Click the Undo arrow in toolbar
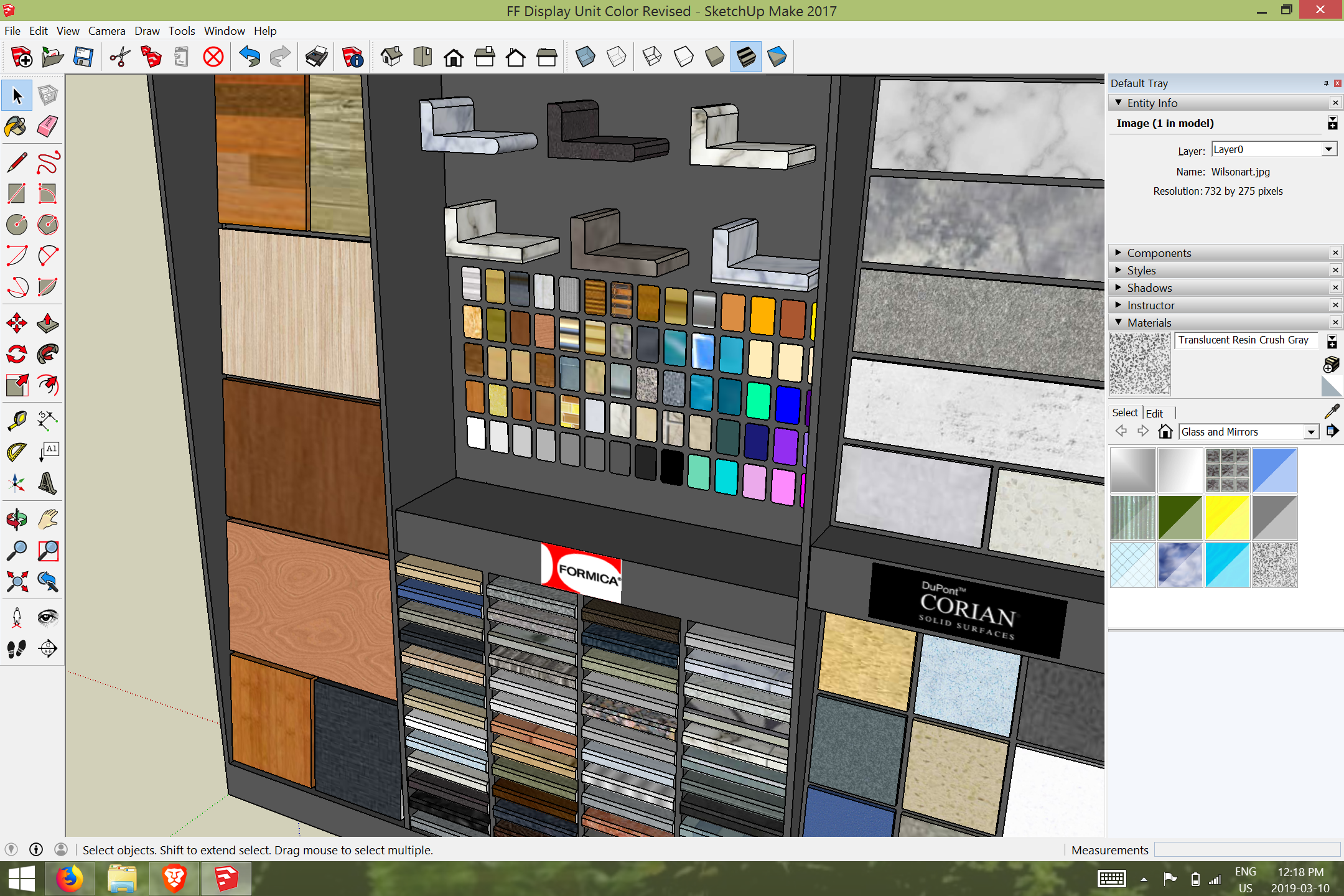This screenshot has height=896, width=1344. pyautogui.click(x=250, y=57)
